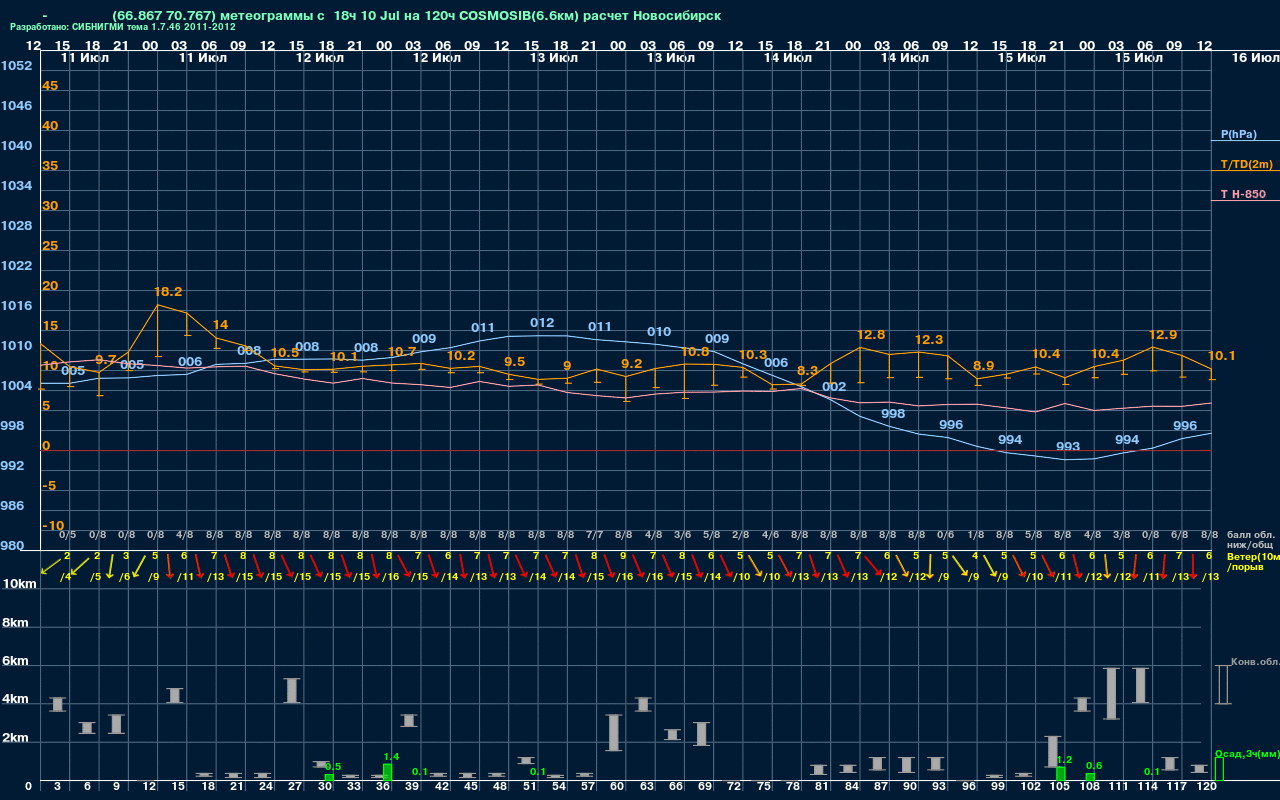The height and width of the screenshot is (800, 1280).
Task: Click the -10 temperature axis label
Action: click(54, 526)
